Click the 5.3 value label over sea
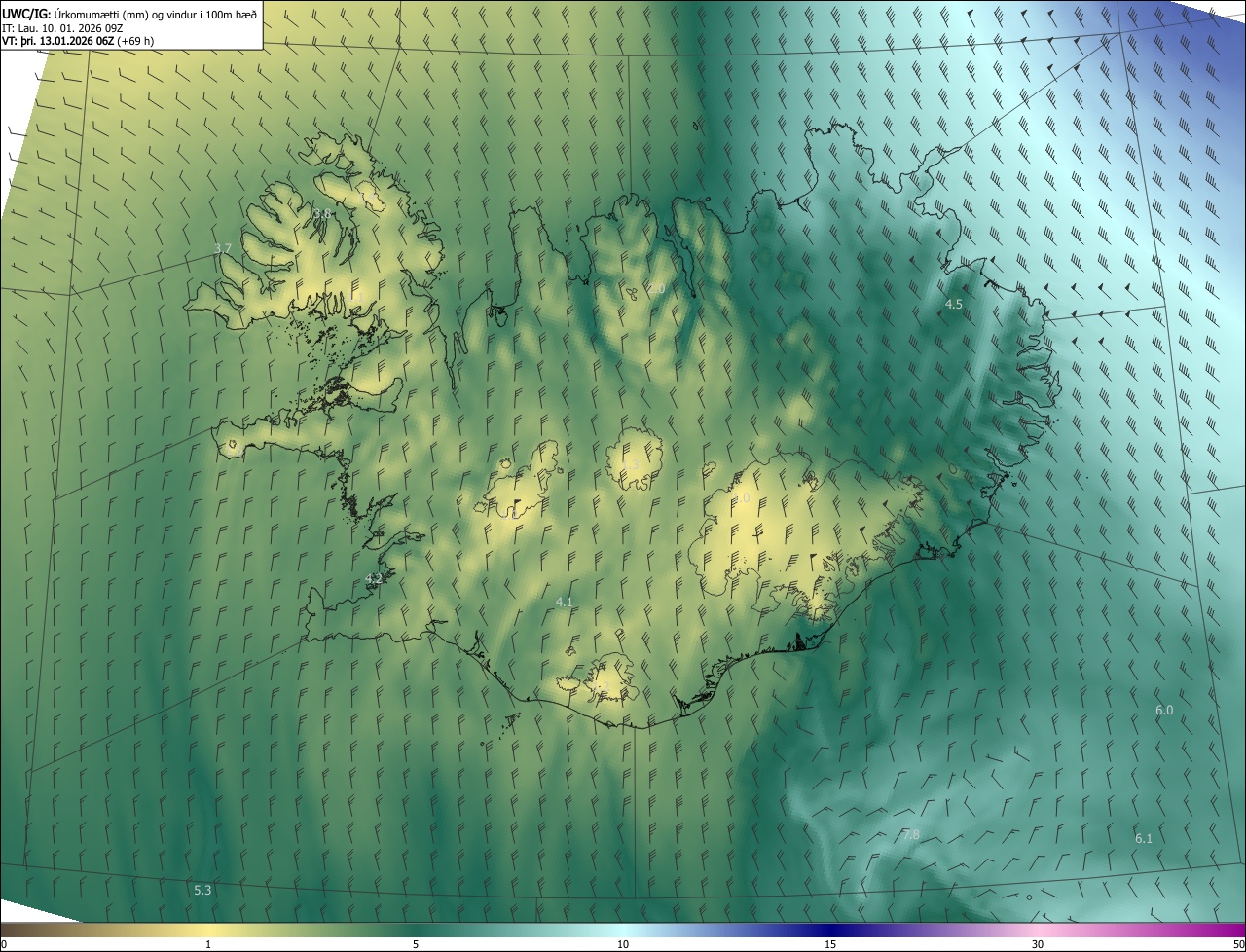Screen dimensions: 1246x952 point(202,890)
